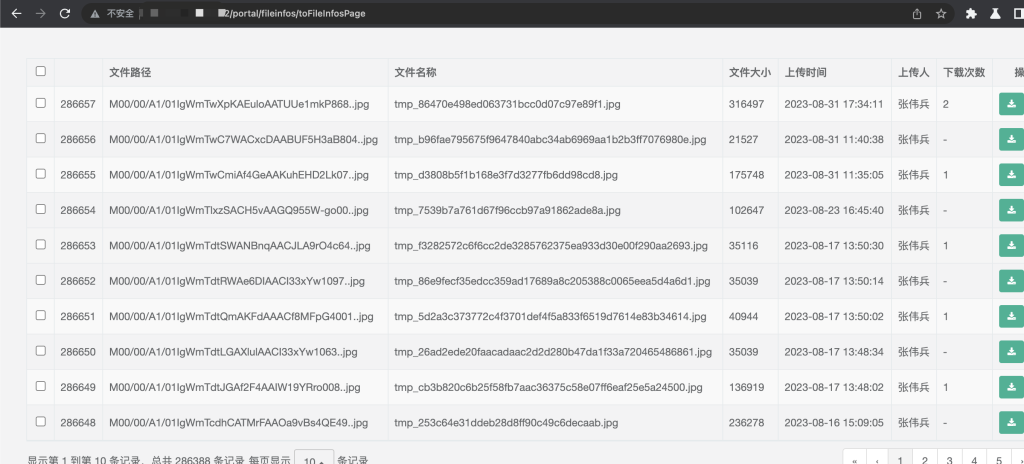
Task: Download file in row 286656
Action: [1012, 139]
